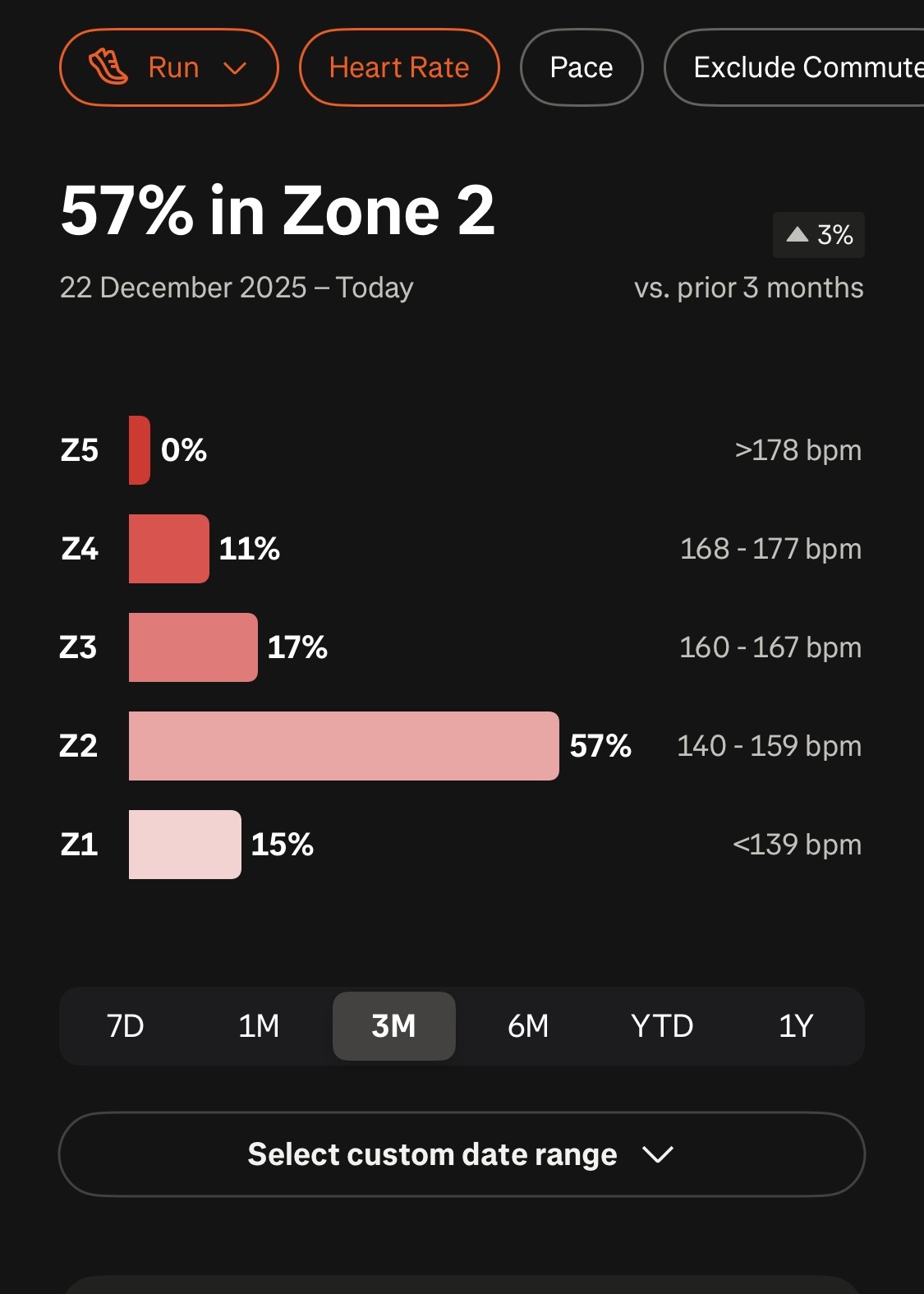Screen dimensions: 924x1294
Task: Tap the 57% in Zone 2 heading
Action: pyautogui.click(x=278, y=211)
